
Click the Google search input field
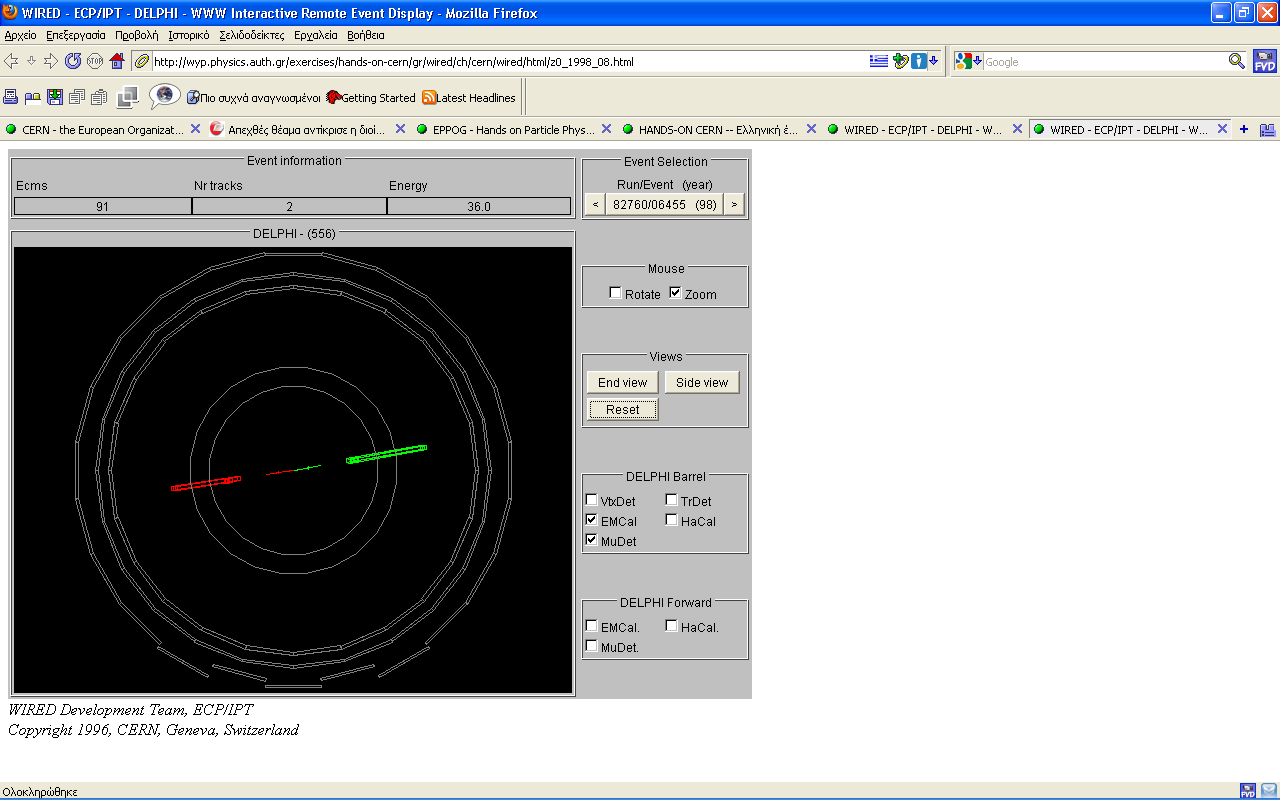[x=1105, y=62]
